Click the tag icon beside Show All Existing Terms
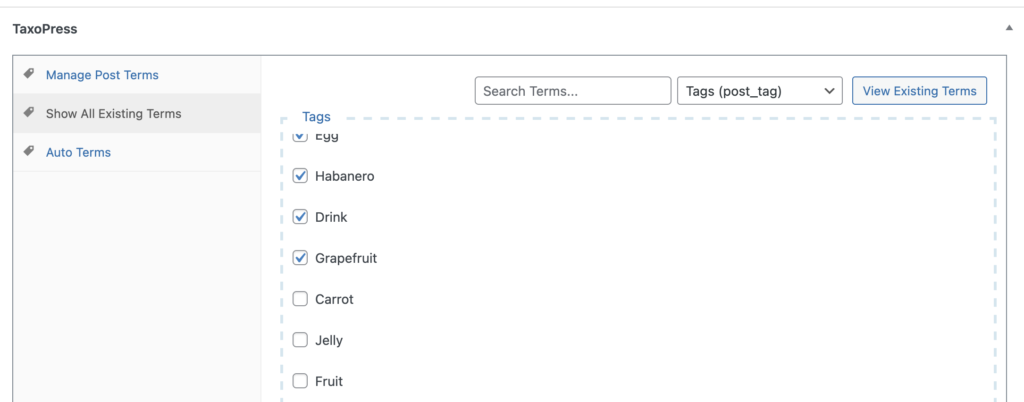 (29, 113)
